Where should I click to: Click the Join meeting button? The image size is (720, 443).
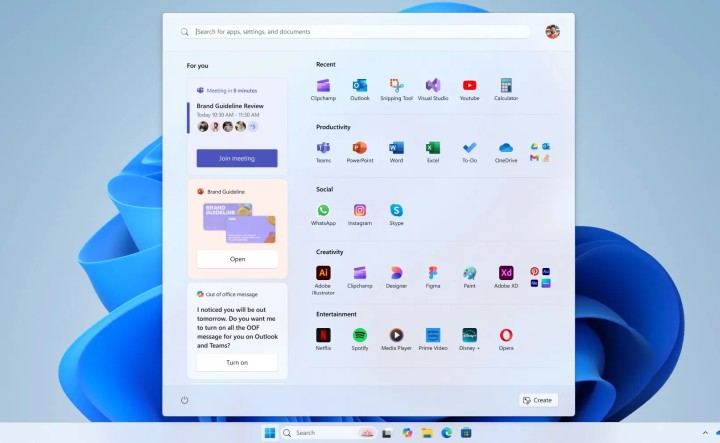[x=237, y=158]
